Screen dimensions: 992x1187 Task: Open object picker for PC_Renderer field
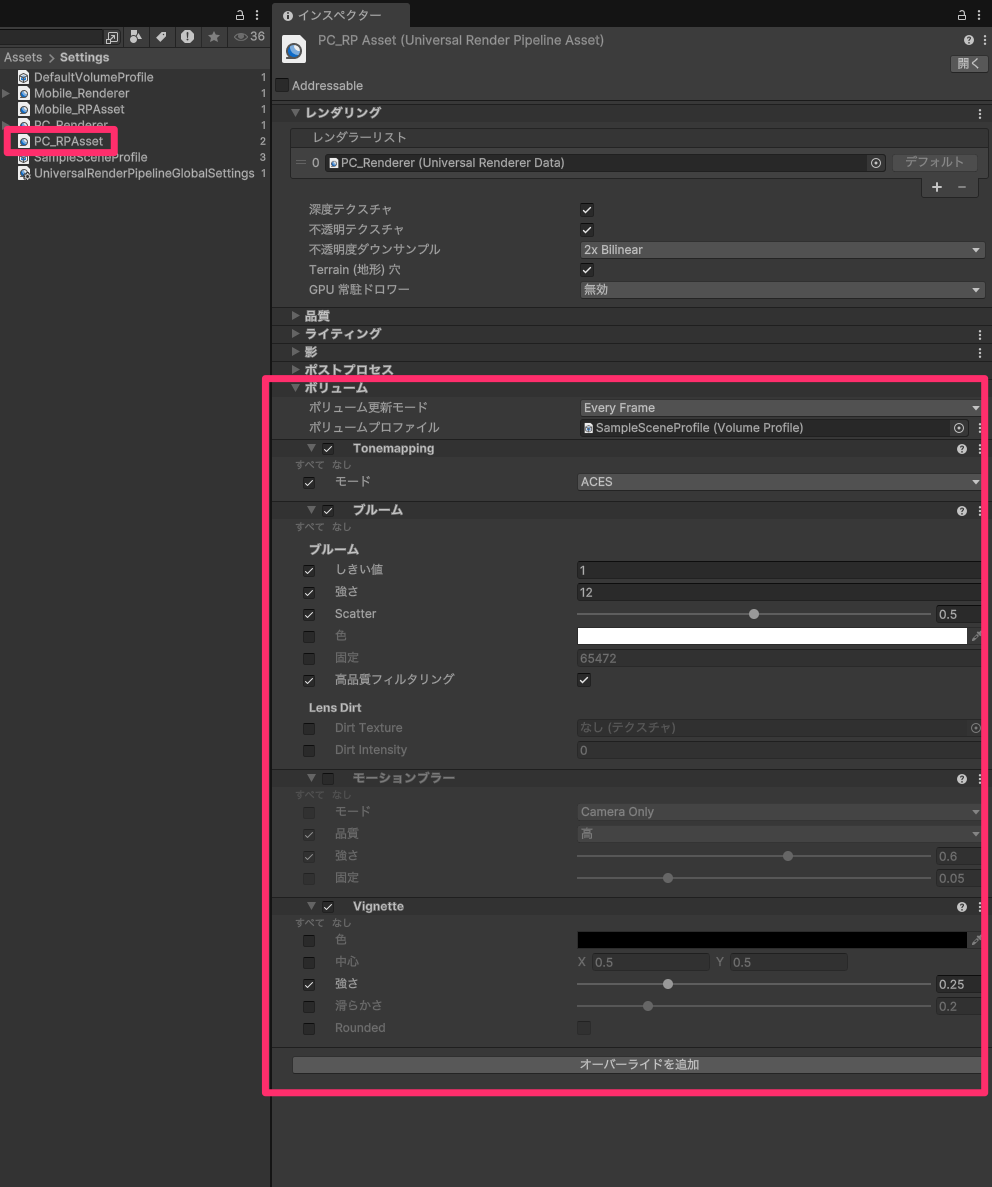[875, 163]
